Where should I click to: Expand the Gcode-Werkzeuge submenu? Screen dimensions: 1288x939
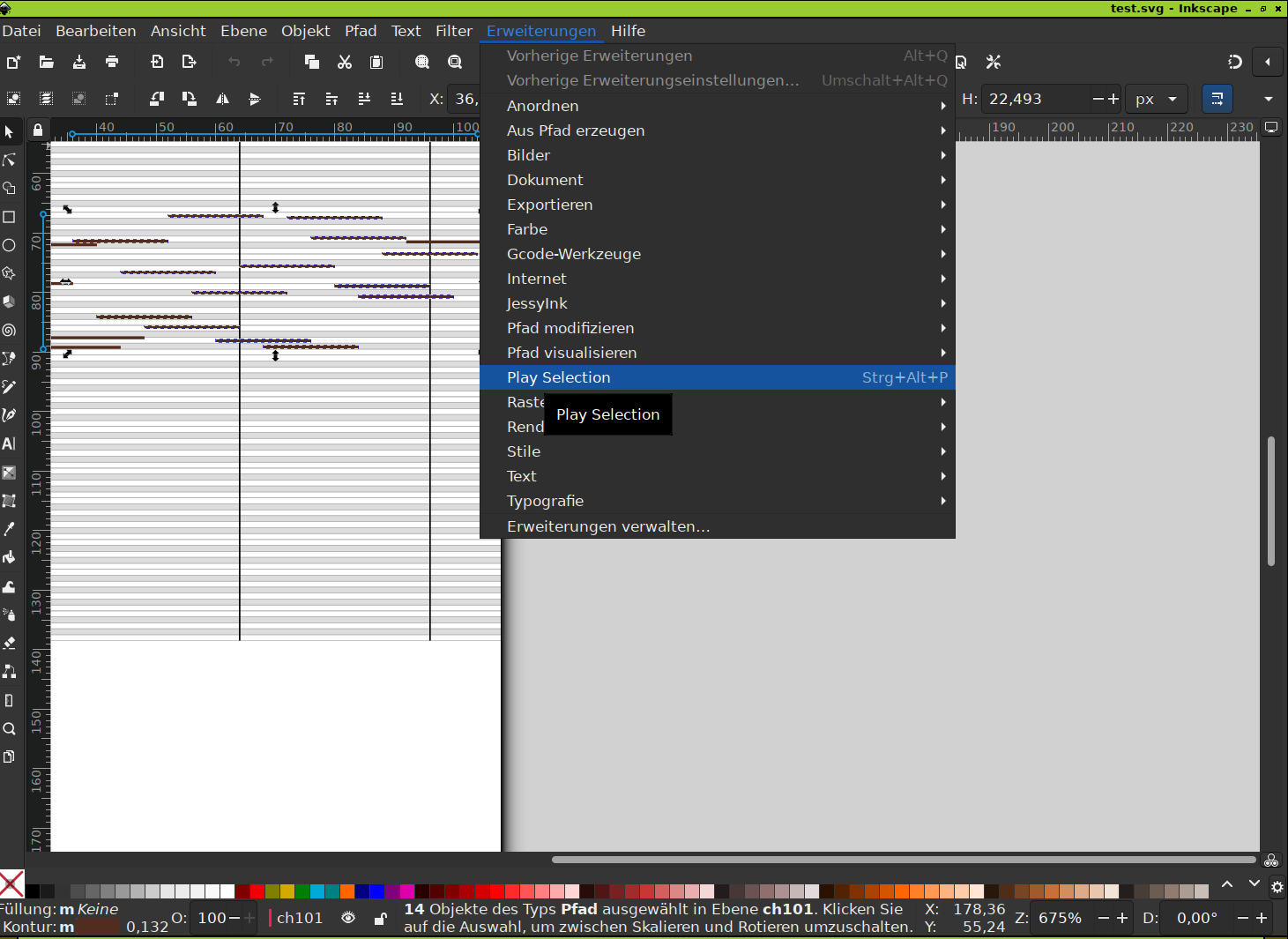tap(718, 254)
